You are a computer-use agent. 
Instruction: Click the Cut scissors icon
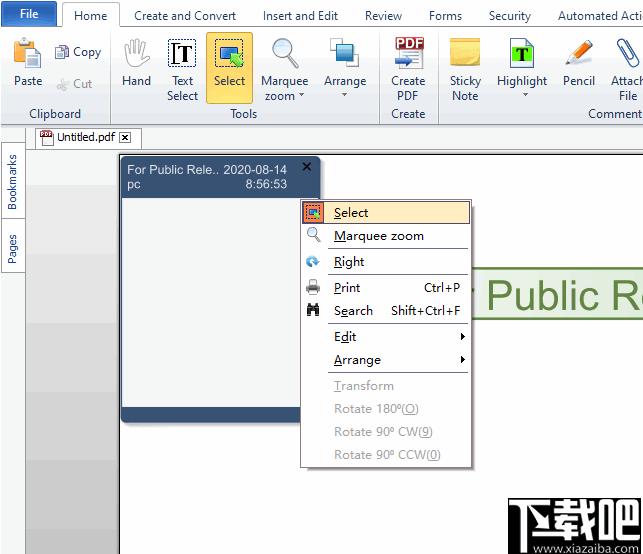click(63, 84)
